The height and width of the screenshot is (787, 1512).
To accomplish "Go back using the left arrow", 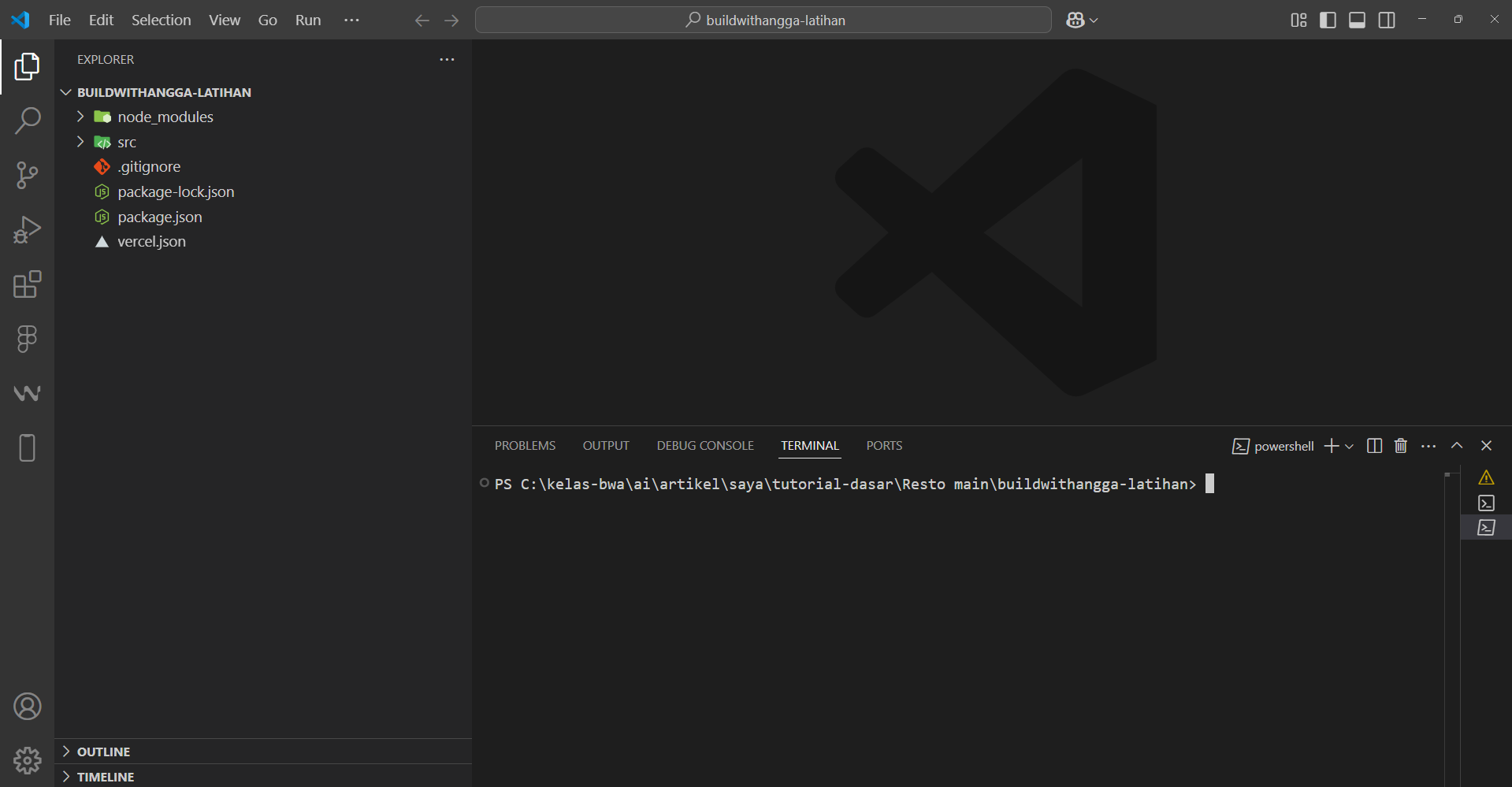I will 422,20.
